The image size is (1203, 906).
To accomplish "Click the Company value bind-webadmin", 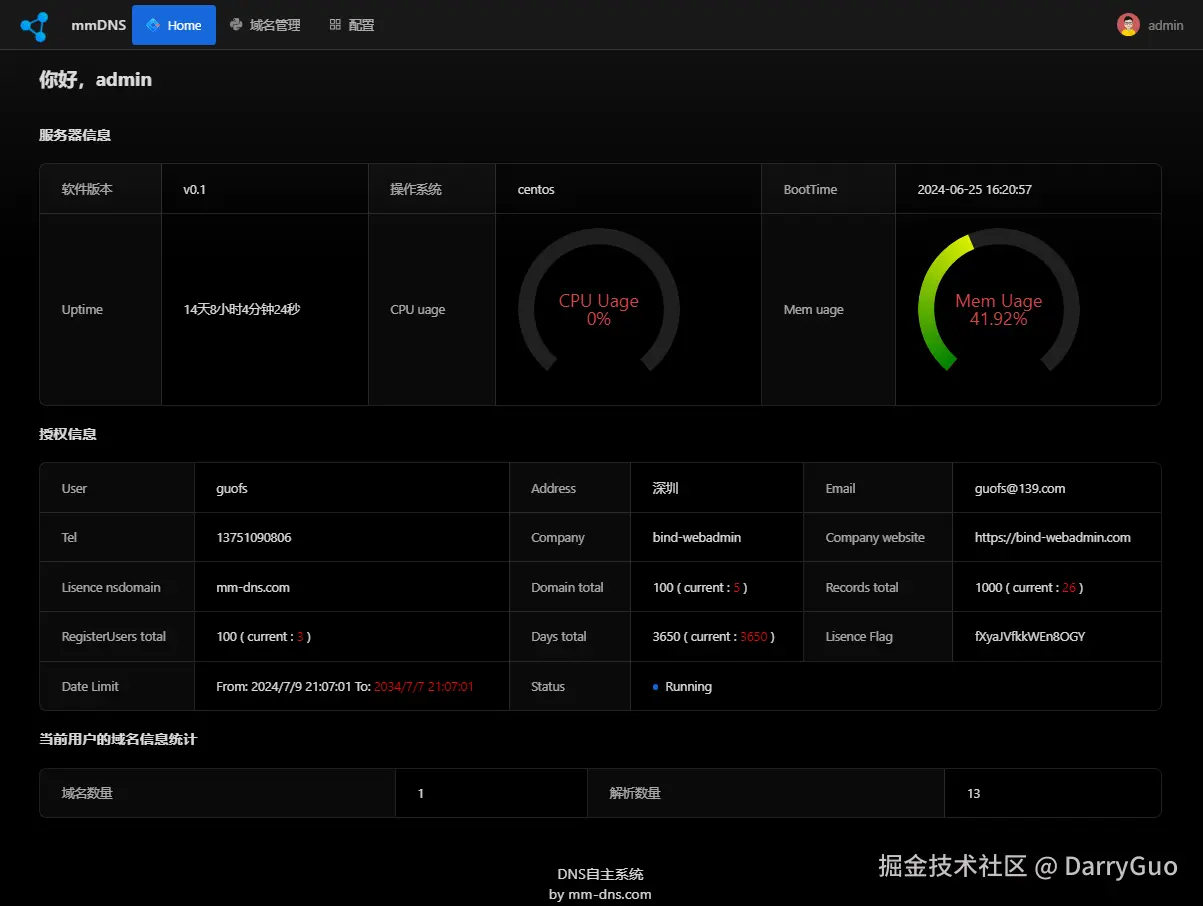I will point(697,537).
